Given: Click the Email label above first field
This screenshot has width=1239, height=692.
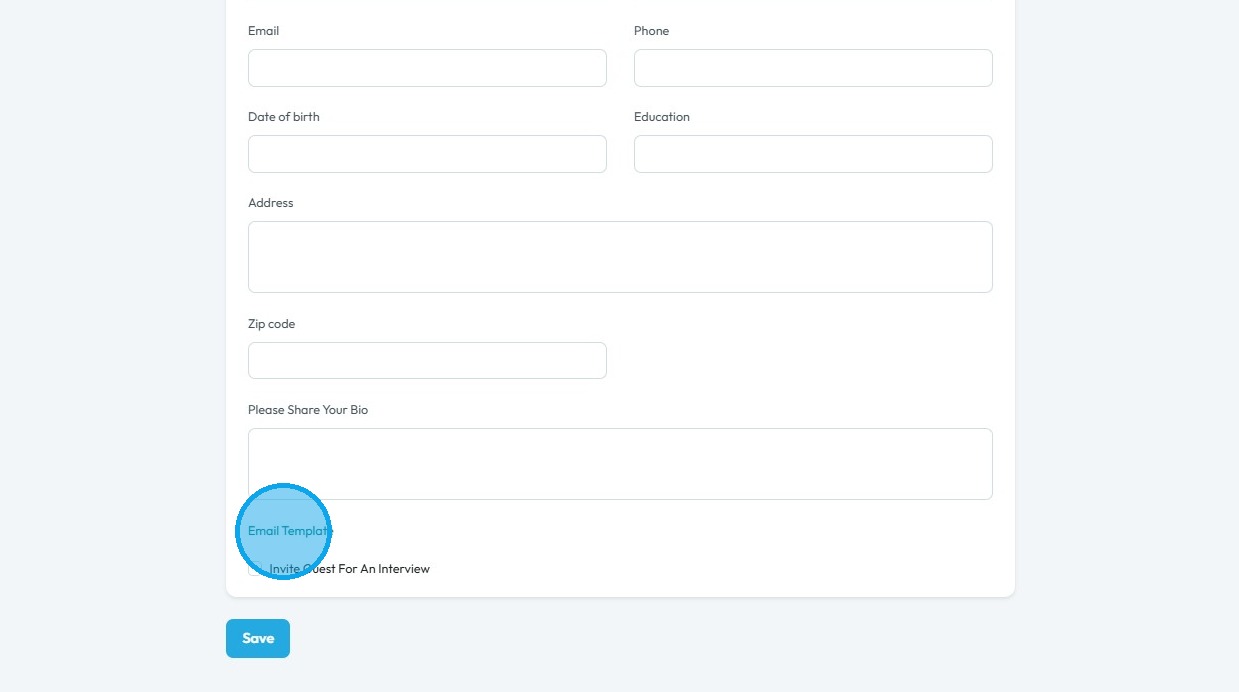Looking at the screenshot, I should (x=264, y=31).
